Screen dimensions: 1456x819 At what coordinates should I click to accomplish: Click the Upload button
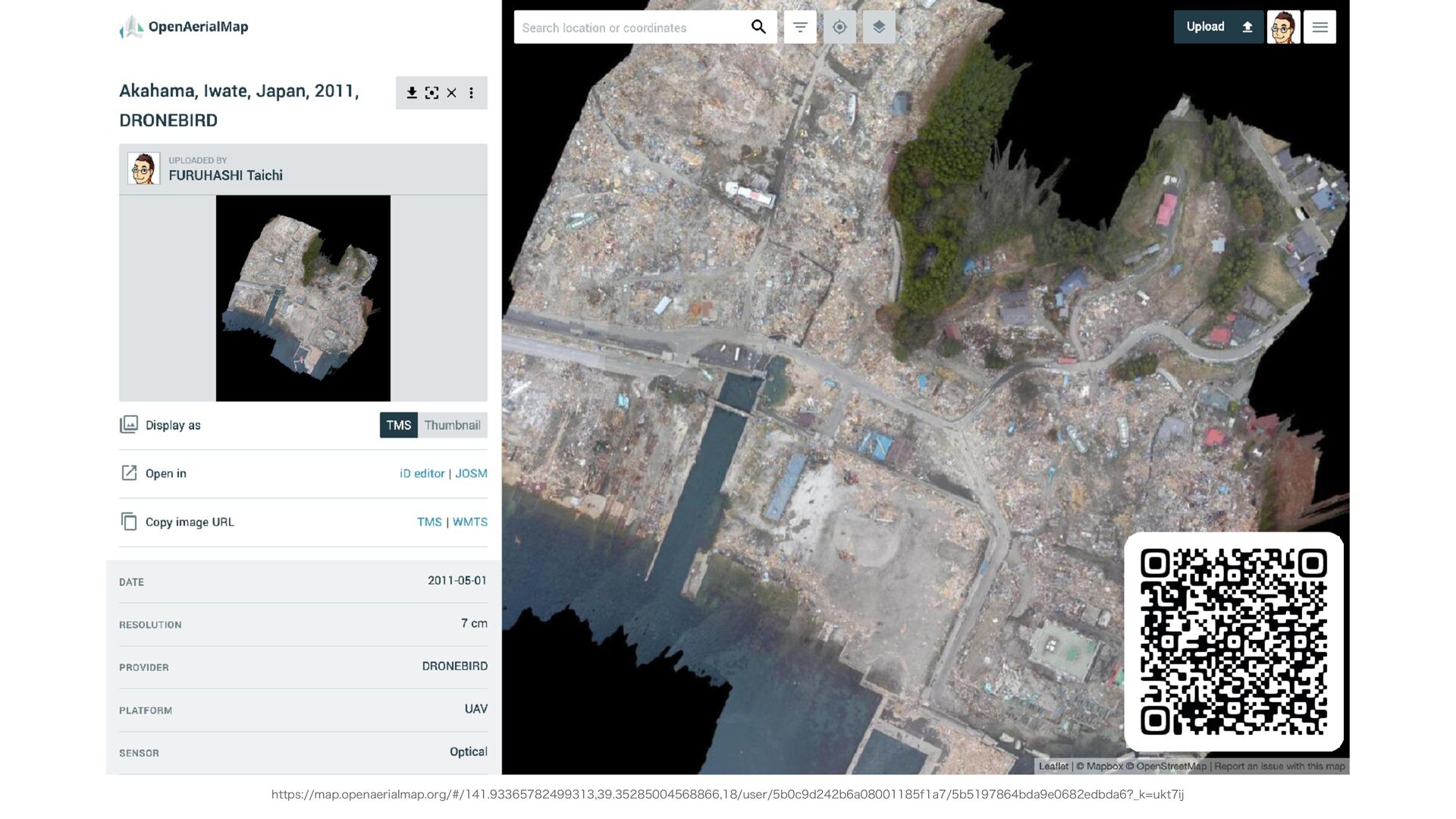[1218, 27]
